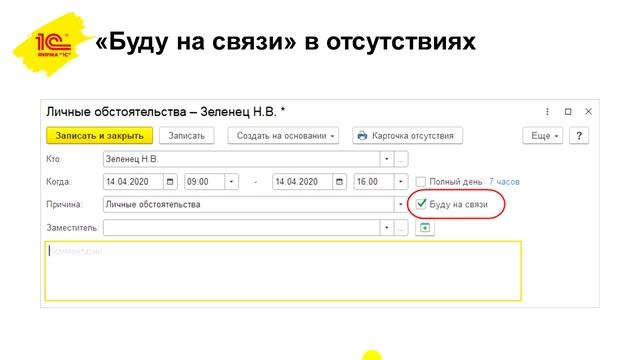
Task: Open the start date calendar picker
Action: (x=170, y=182)
